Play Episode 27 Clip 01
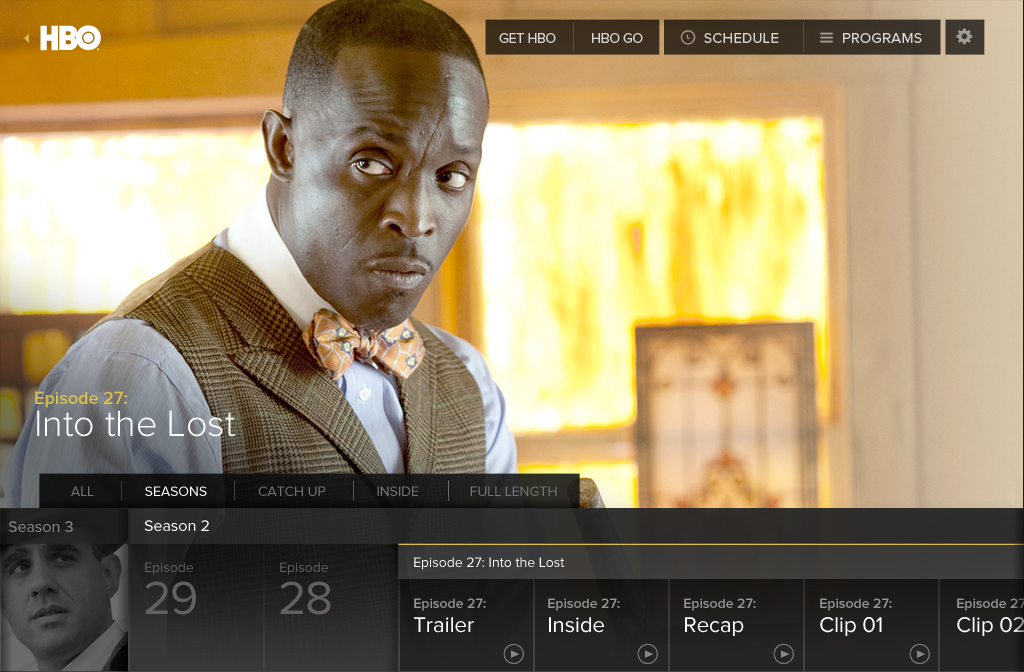The height and width of the screenshot is (672, 1024). 920,654
